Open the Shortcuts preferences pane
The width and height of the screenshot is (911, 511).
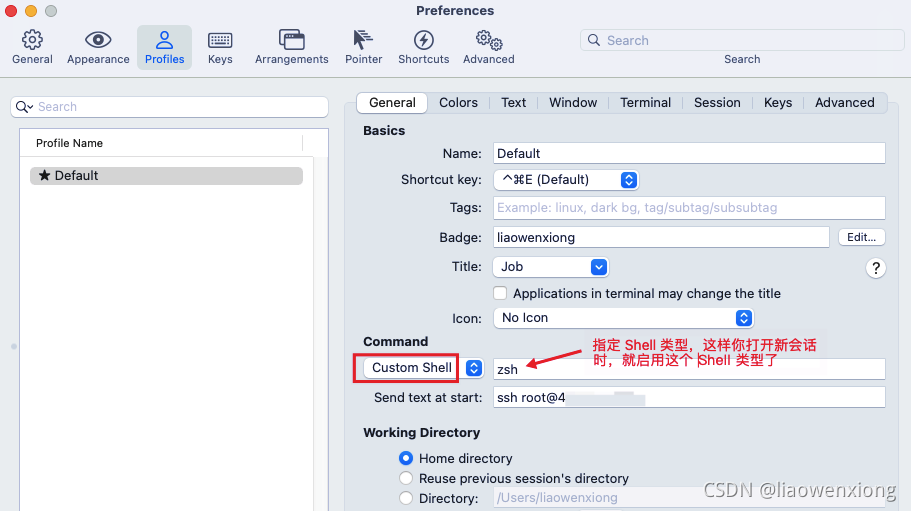coord(424,48)
